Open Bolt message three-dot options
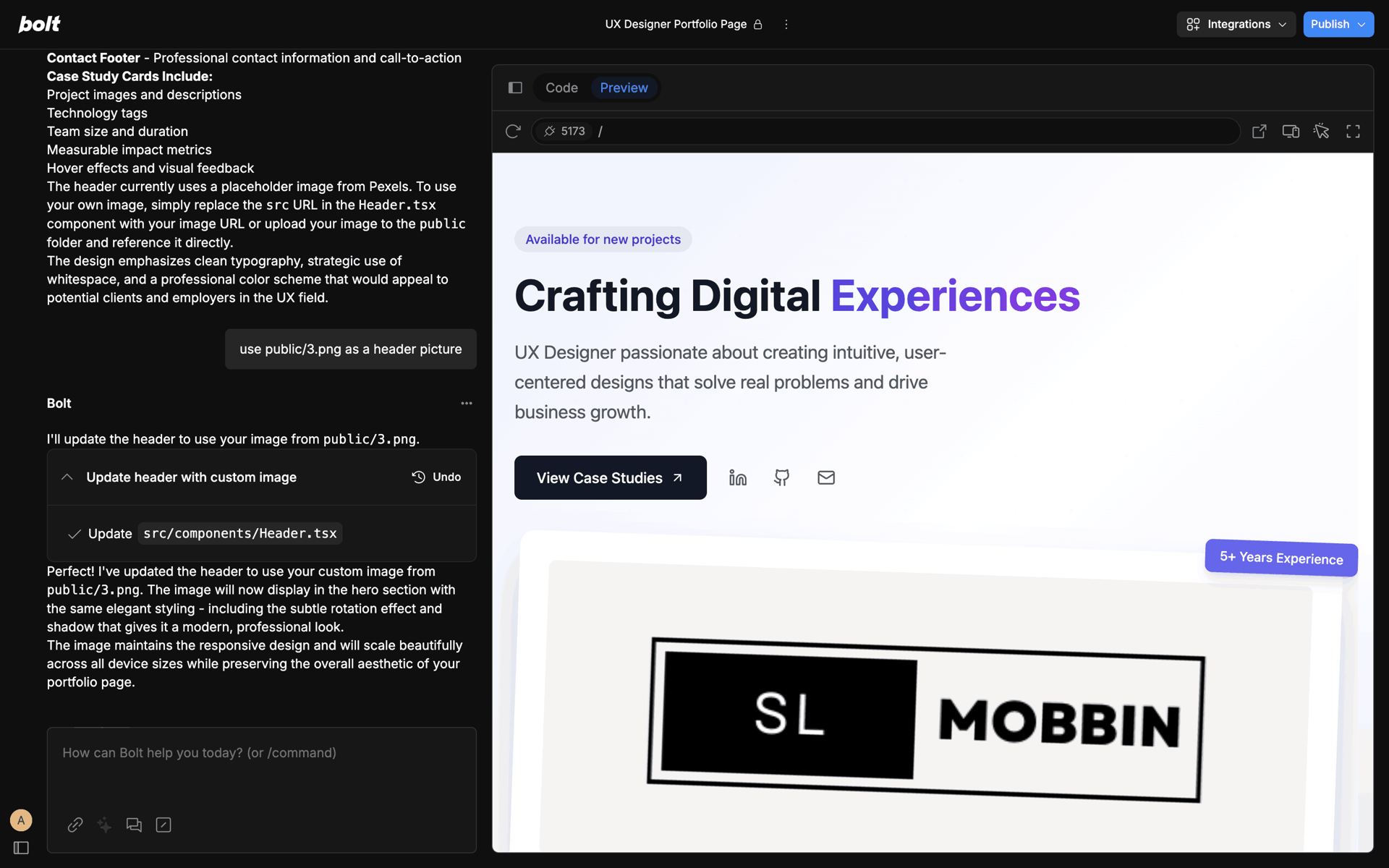Screen dimensions: 1389x868 (467, 403)
